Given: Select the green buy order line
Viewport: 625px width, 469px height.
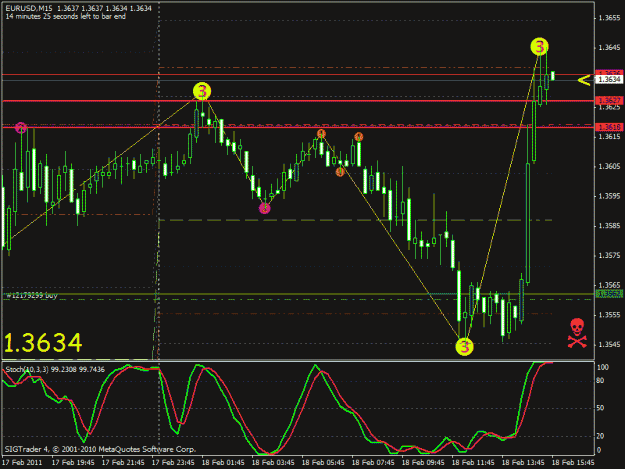Looking at the screenshot, I should pyautogui.click(x=298, y=294).
